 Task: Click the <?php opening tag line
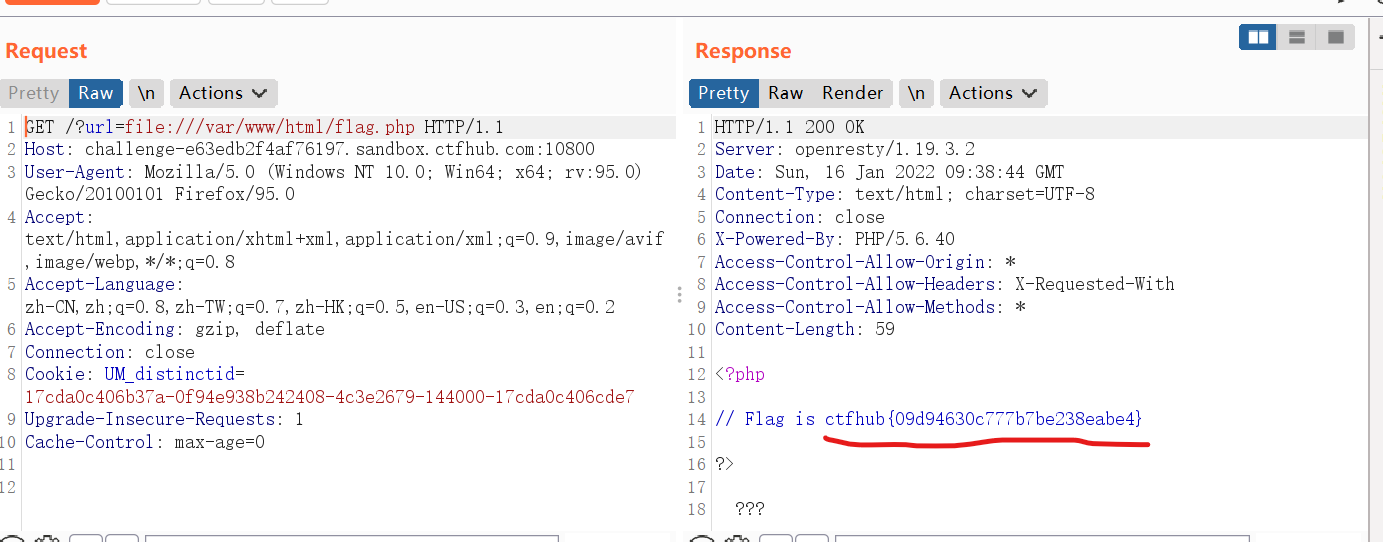click(740, 374)
